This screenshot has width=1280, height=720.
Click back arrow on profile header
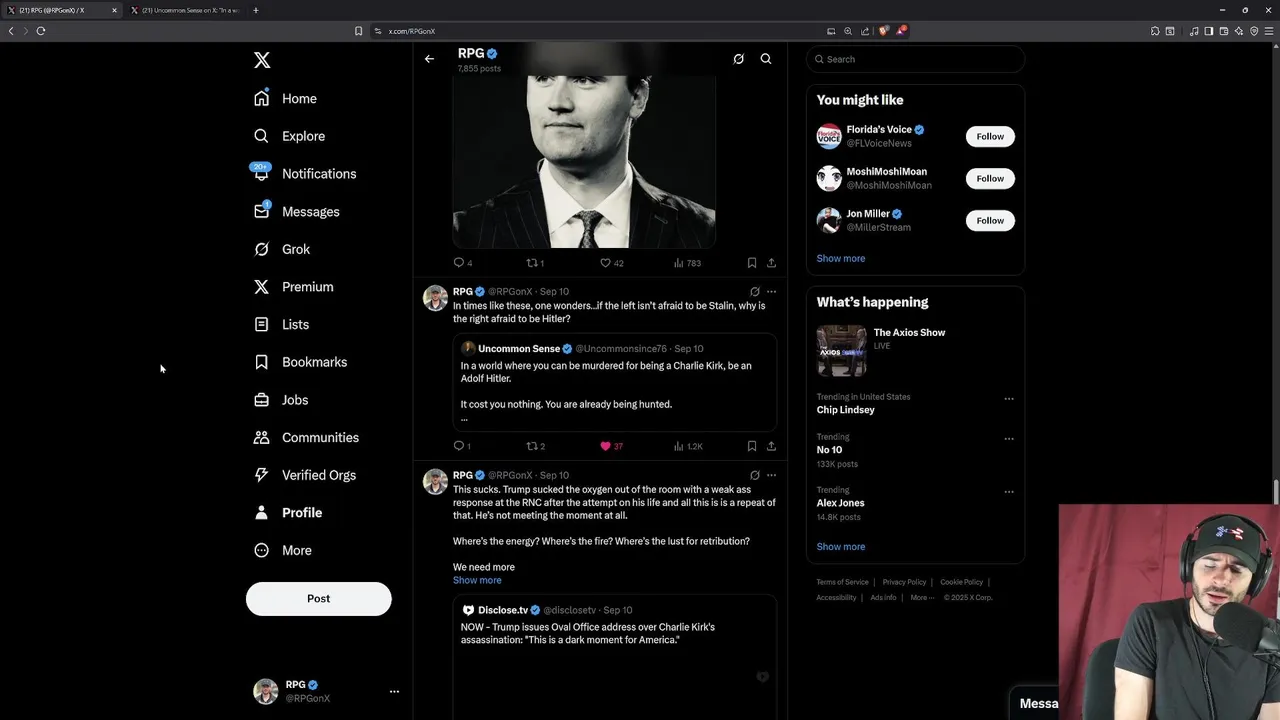429,59
